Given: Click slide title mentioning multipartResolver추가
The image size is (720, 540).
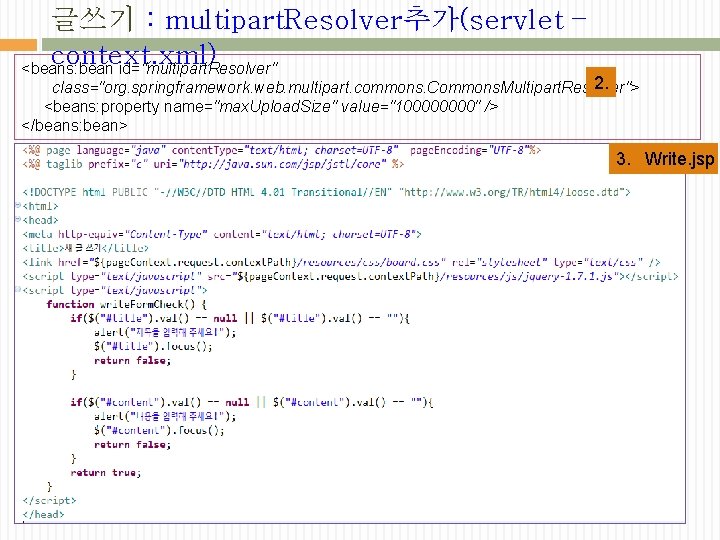Looking at the screenshot, I should [x=319, y=37].
